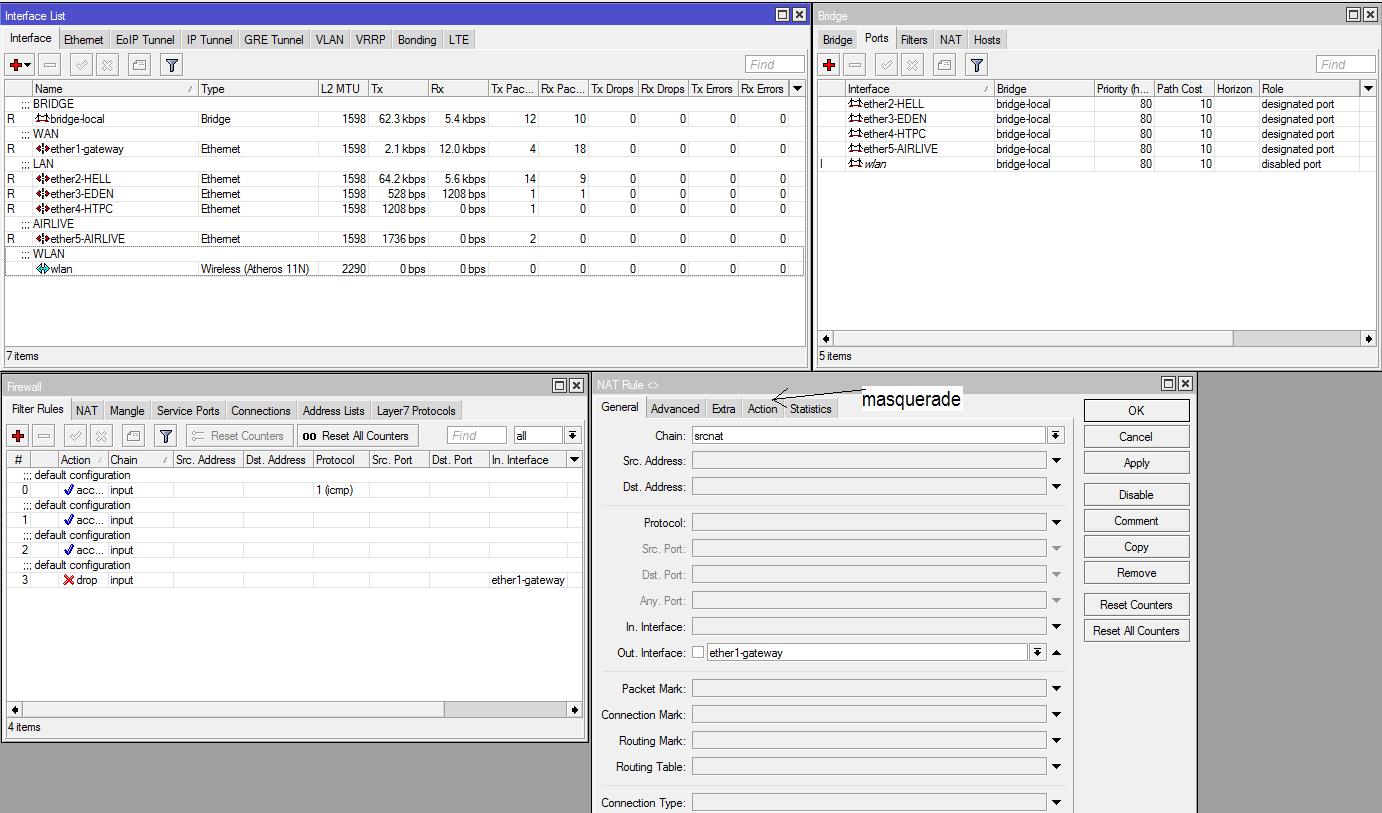The height and width of the screenshot is (813, 1382).
Task: Switch to Ethernet tab in Interface List
Action: point(84,40)
